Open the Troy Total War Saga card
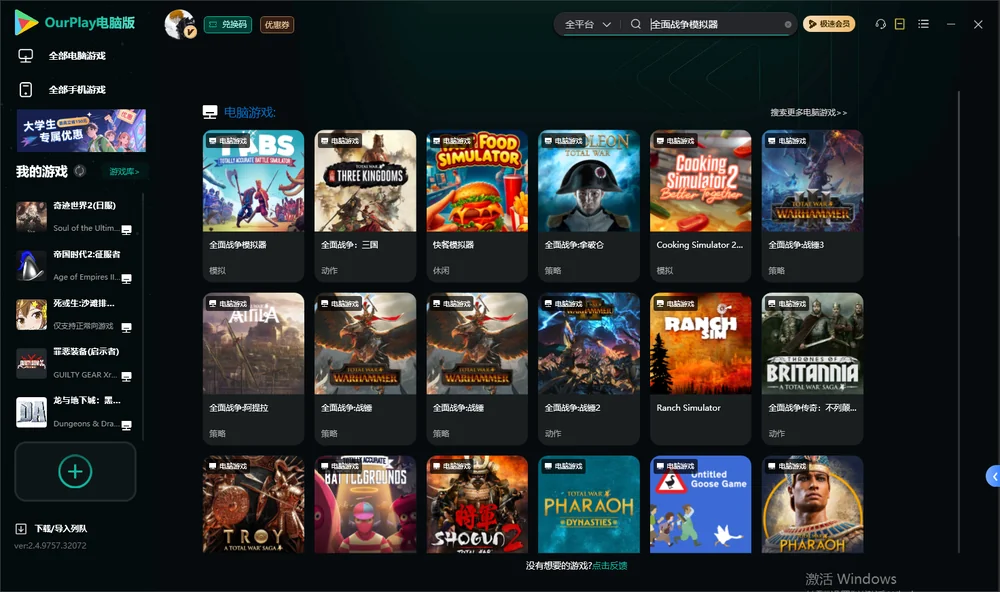The height and width of the screenshot is (592, 1000). (253, 504)
